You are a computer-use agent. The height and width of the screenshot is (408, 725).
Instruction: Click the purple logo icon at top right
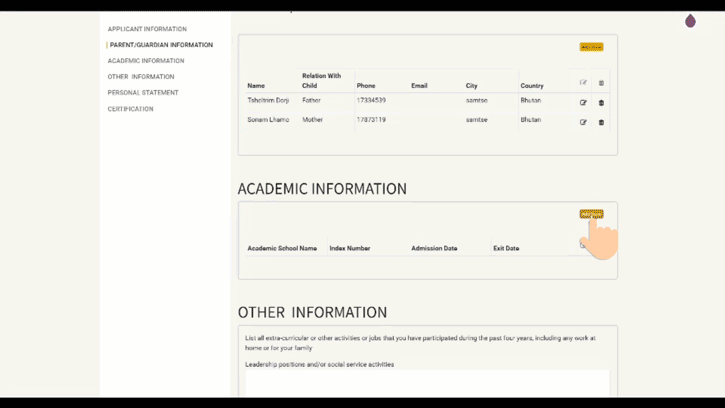[690, 21]
